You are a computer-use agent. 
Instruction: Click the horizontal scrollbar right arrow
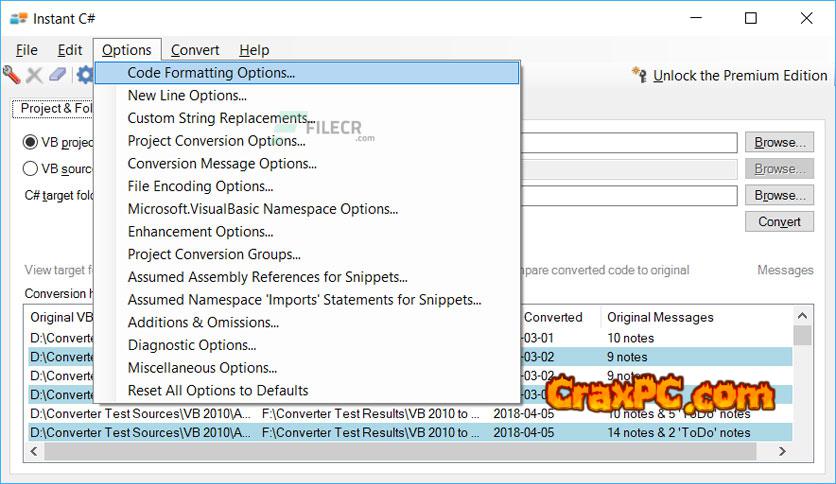pyautogui.click(x=782, y=451)
